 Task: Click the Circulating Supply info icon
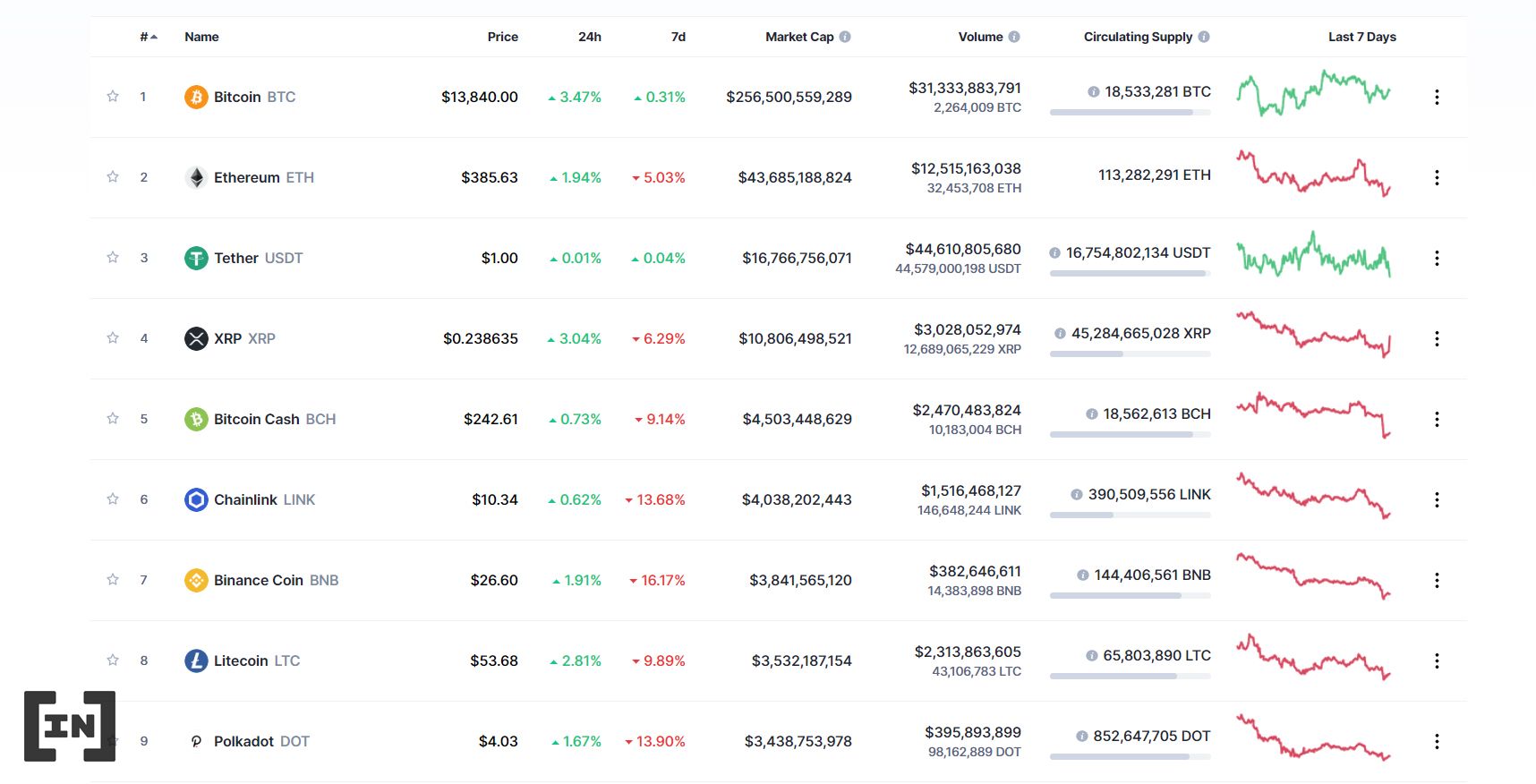point(1204,37)
